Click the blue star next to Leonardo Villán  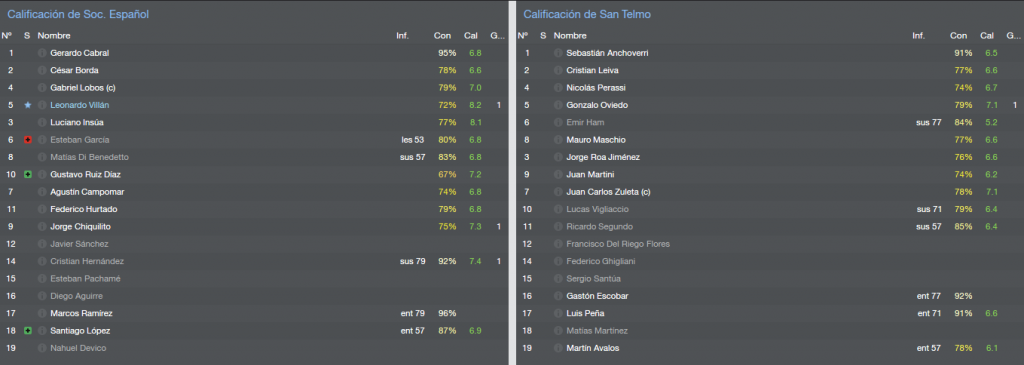pyautogui.click(x=27, y=105)
